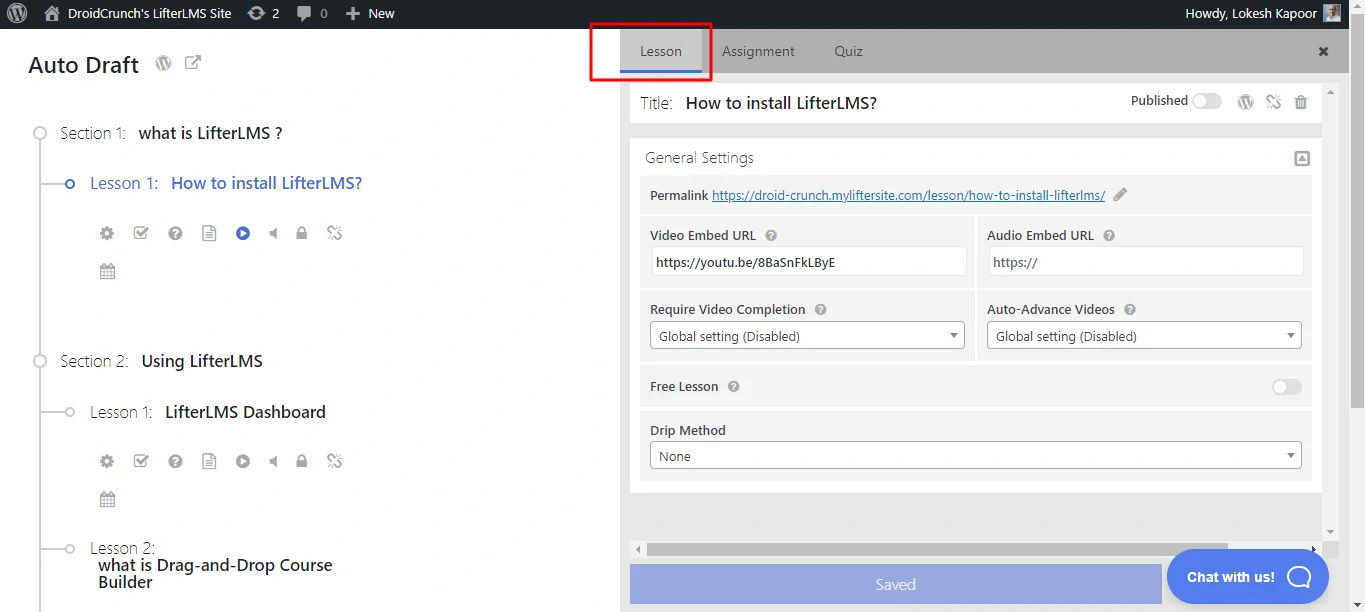Image resolution: width=1365 pixels, height=612 pixels.
Task: Click Section 2 title Using LifterLMS
Action: 202,361
